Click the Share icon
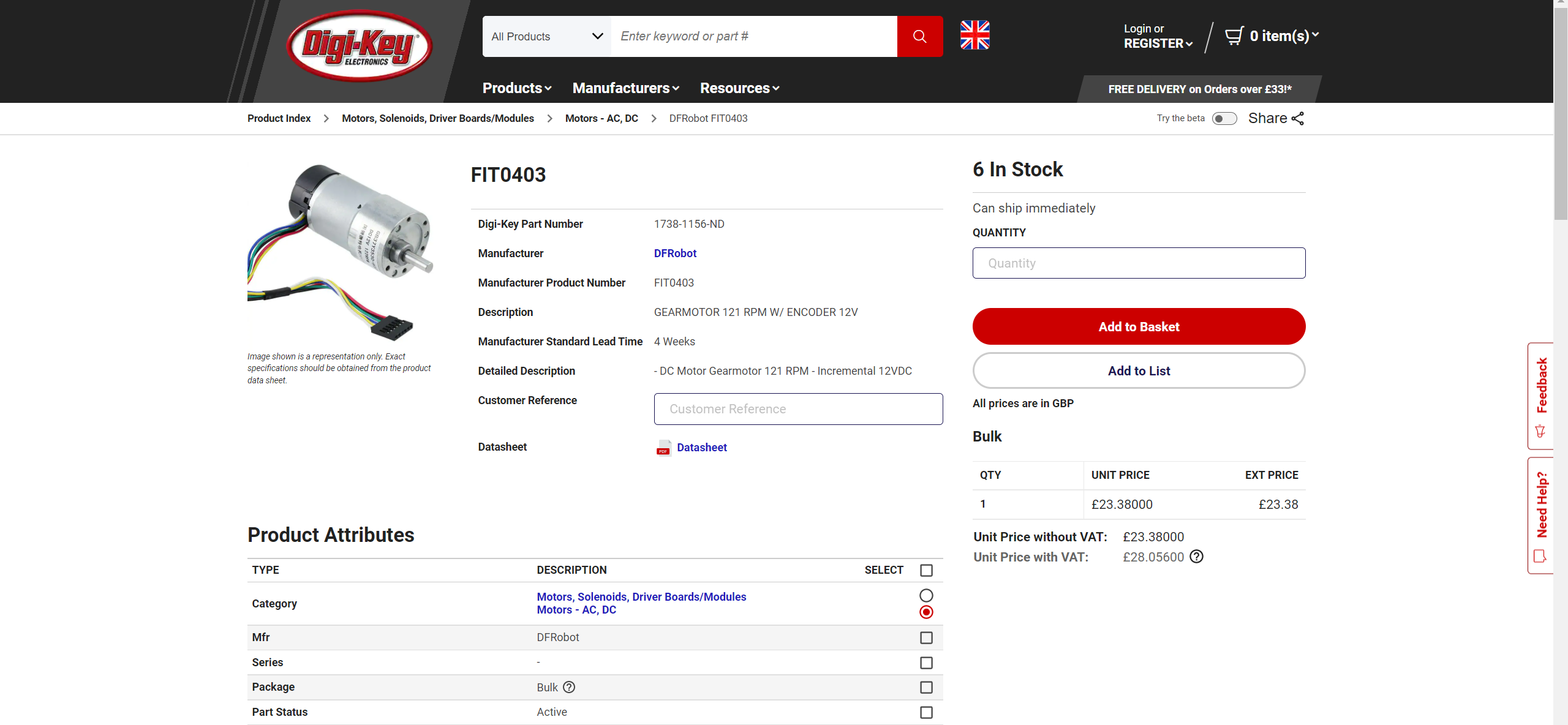1568x725 pixels. [1297, 118]
